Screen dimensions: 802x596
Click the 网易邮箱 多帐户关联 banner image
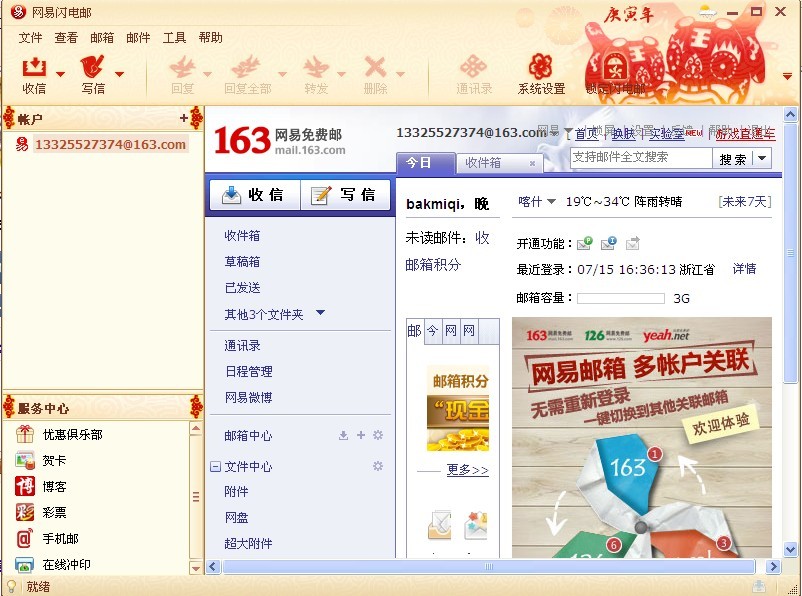click(642, 437)
